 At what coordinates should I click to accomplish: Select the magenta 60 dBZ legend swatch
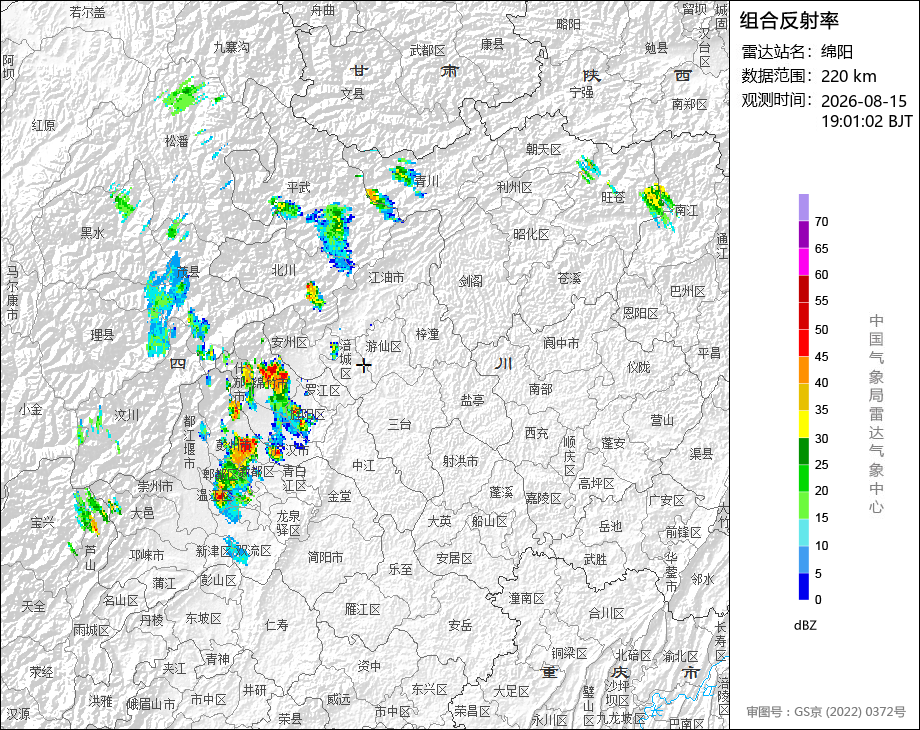tap(804, 261)
